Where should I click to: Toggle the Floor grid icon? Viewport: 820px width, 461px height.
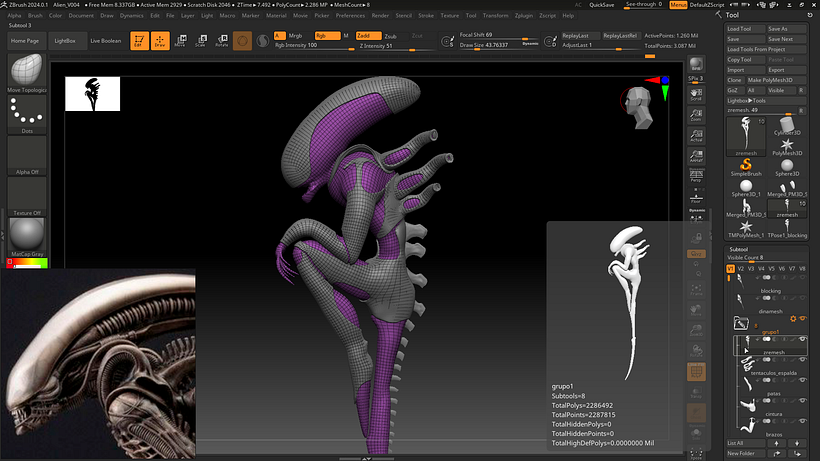point(696,198)
